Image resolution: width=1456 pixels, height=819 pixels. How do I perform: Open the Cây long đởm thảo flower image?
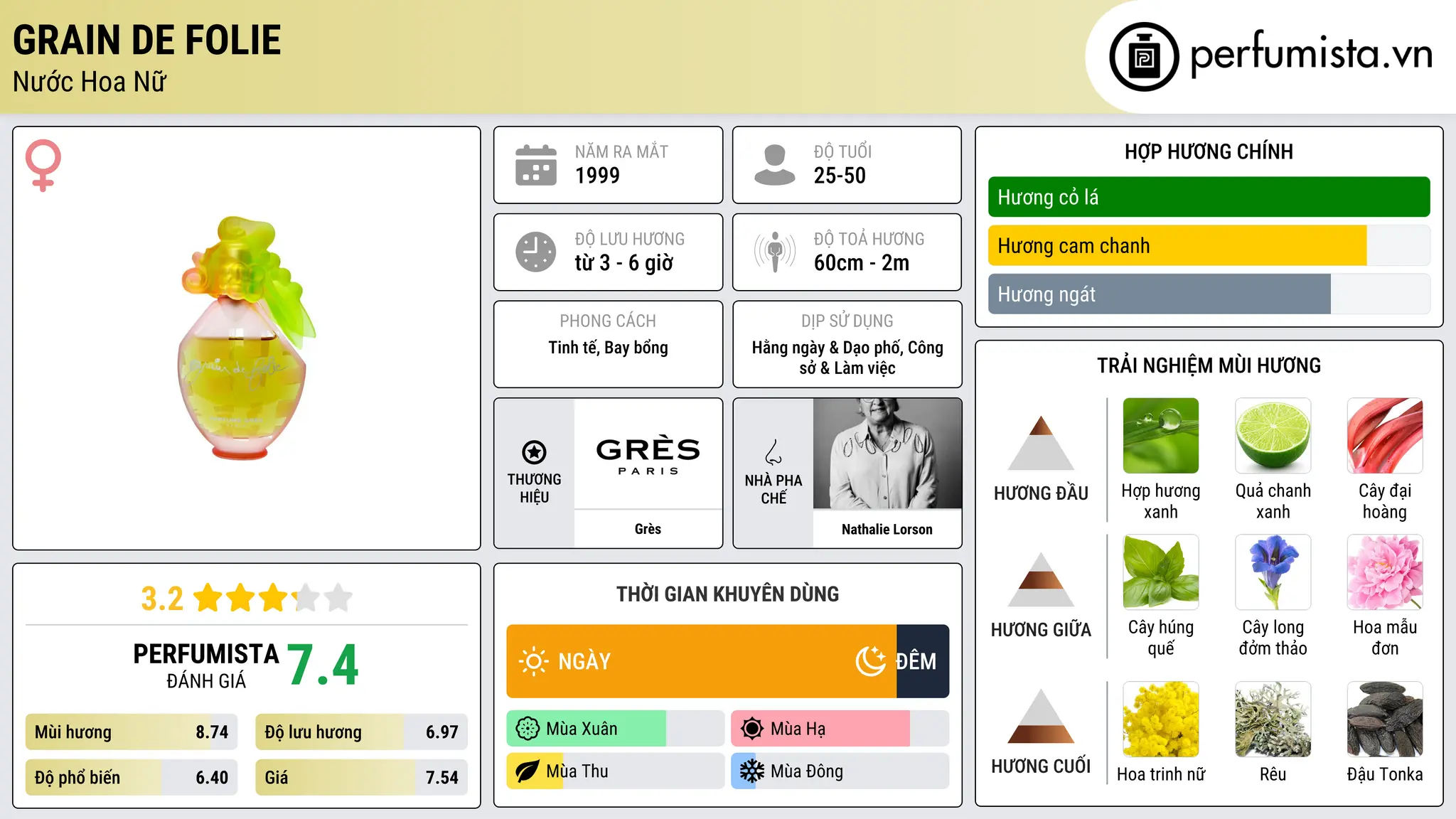pyautogui.click(x=1273, y=572)
